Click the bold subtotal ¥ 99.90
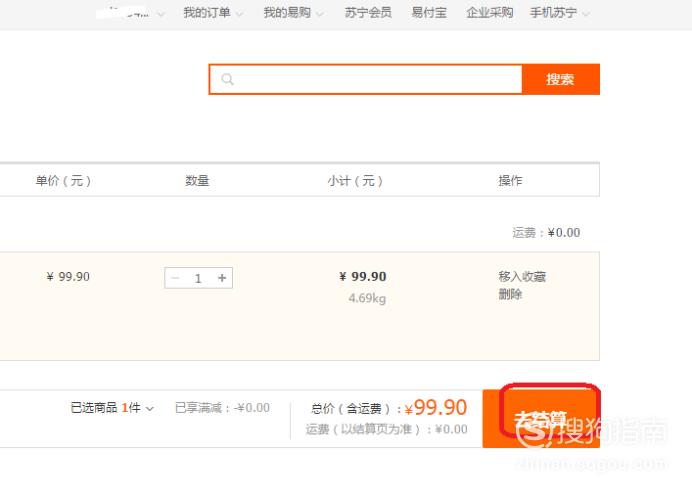692x498 pixels. (363, 277)
